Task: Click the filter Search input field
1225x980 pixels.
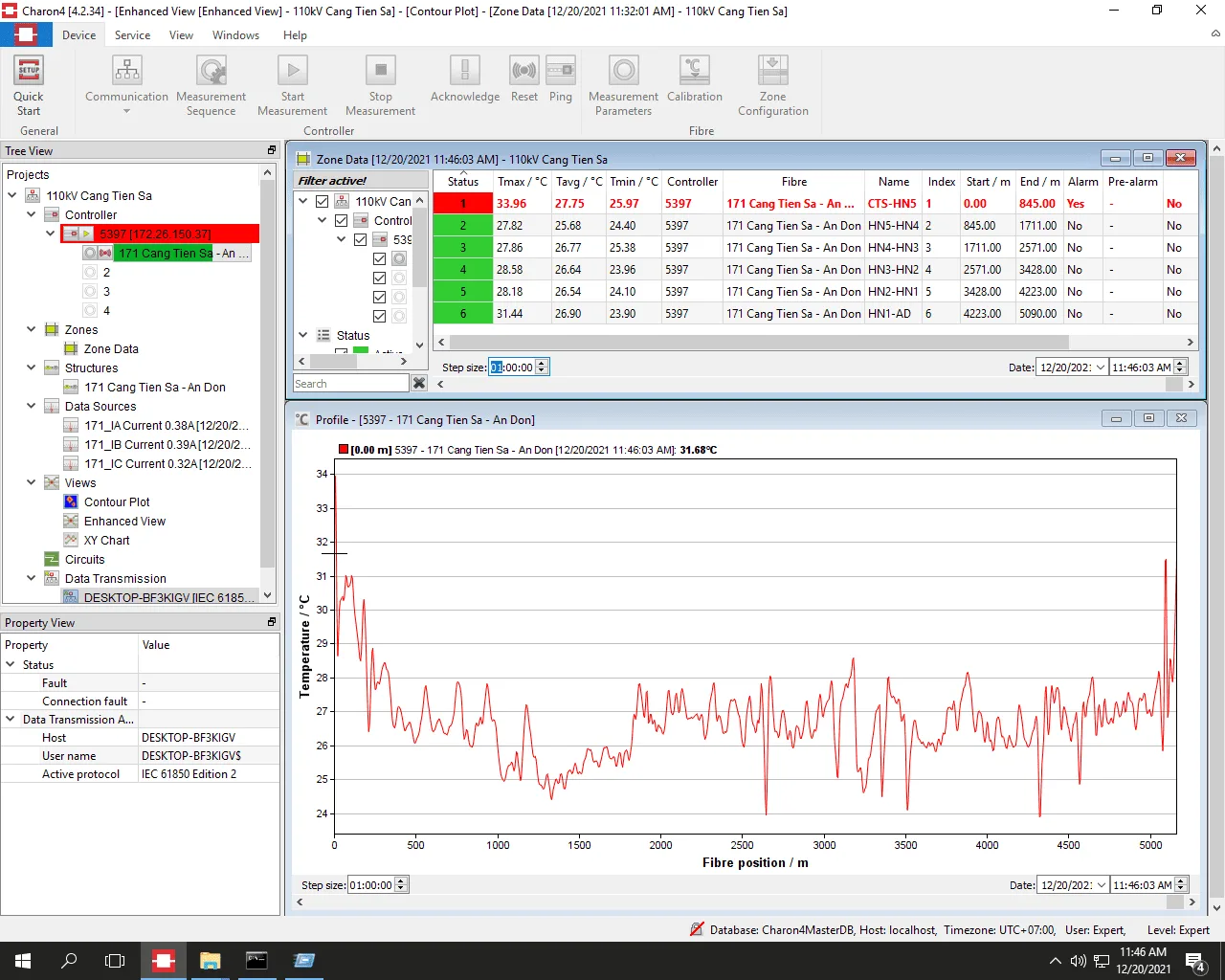Action: point(351,383)
